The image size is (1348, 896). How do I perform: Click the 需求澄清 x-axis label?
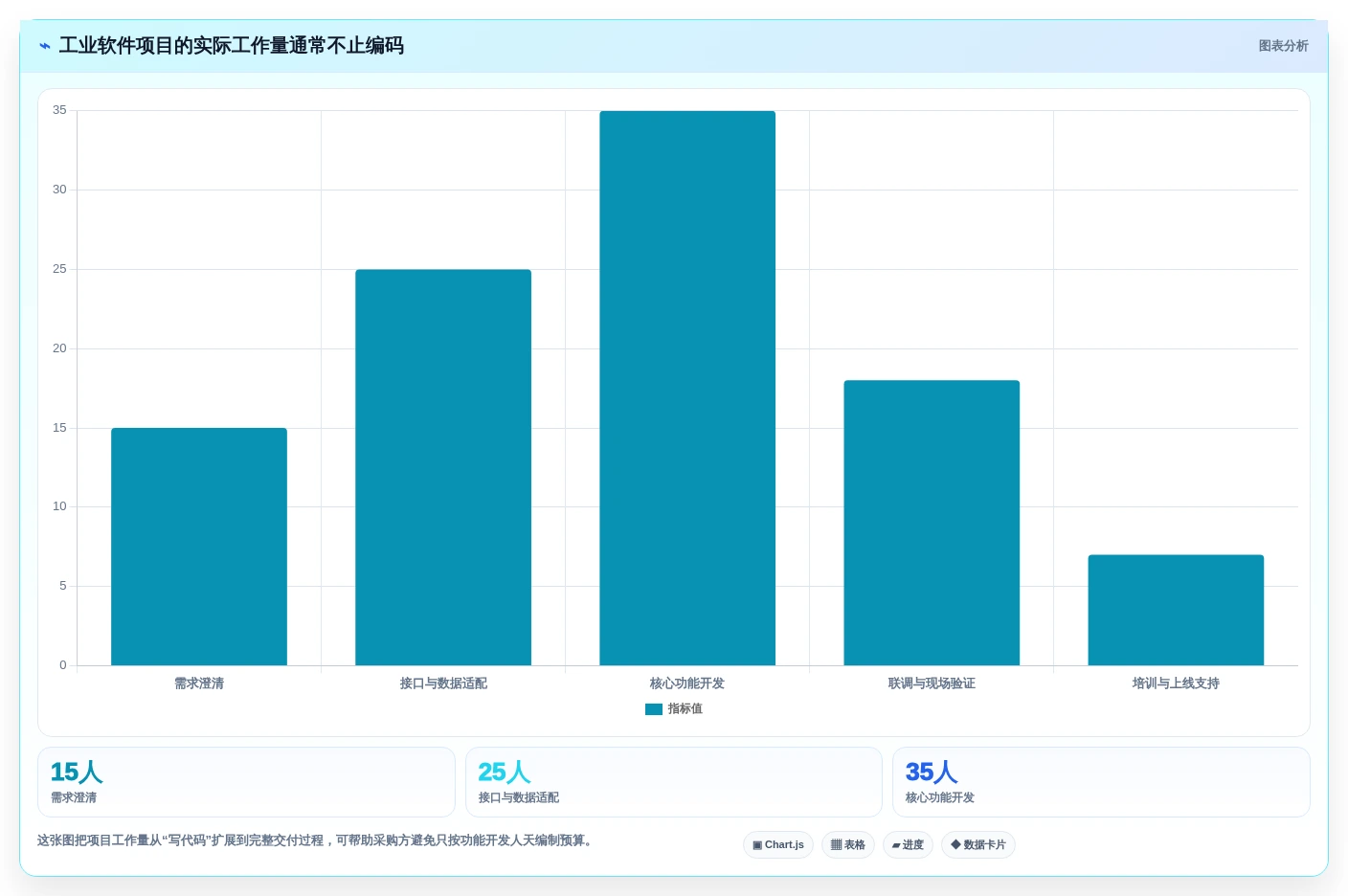tap(199, 683)
